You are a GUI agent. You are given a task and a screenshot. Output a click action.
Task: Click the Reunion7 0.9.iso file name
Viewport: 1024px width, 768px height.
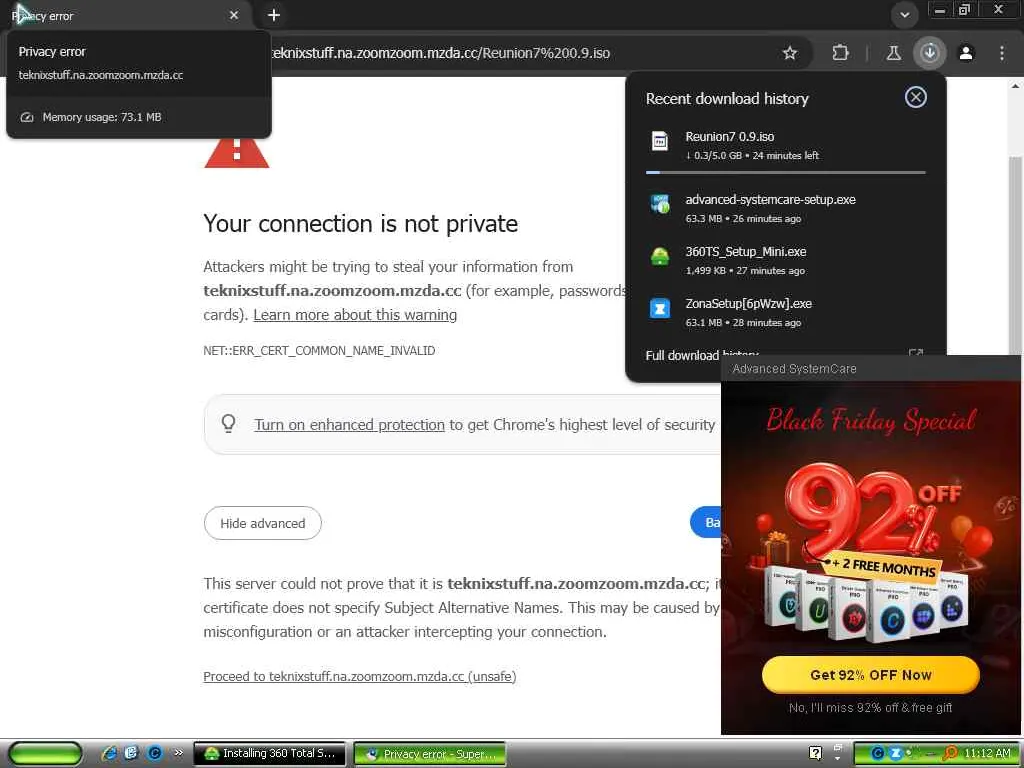point(729,136)
